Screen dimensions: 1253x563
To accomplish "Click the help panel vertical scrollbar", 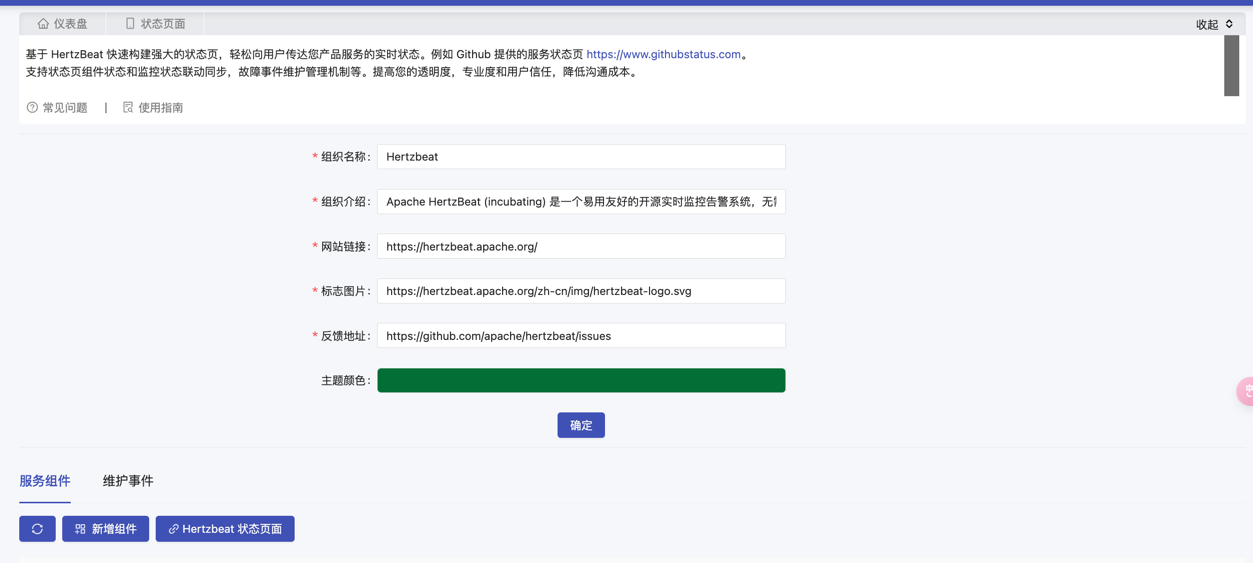I will pyautogui.click(x=1231, y=66).
